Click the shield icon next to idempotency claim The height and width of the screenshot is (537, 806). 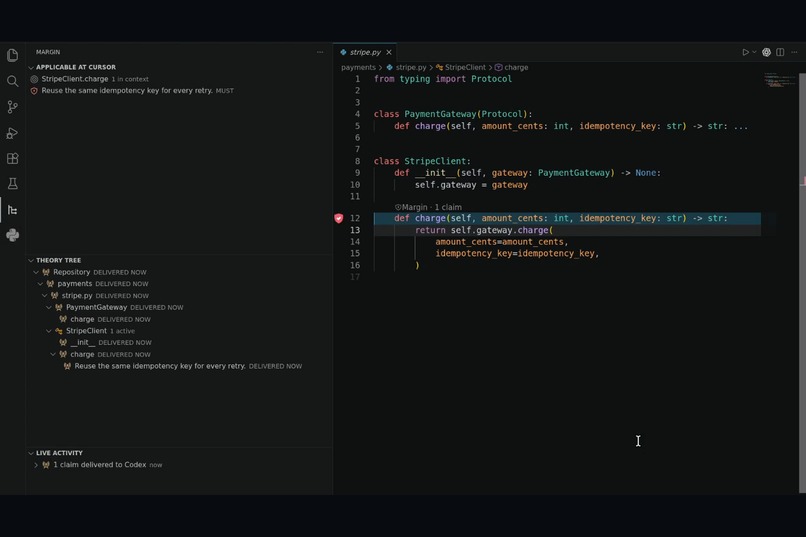point(34,91)
